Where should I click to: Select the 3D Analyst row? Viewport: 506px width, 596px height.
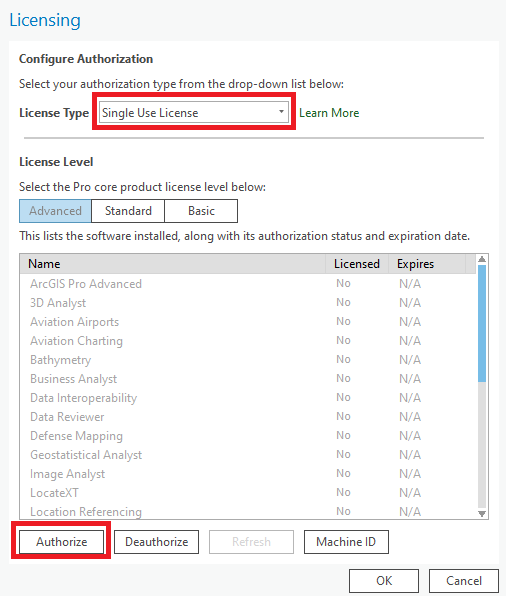248,303
